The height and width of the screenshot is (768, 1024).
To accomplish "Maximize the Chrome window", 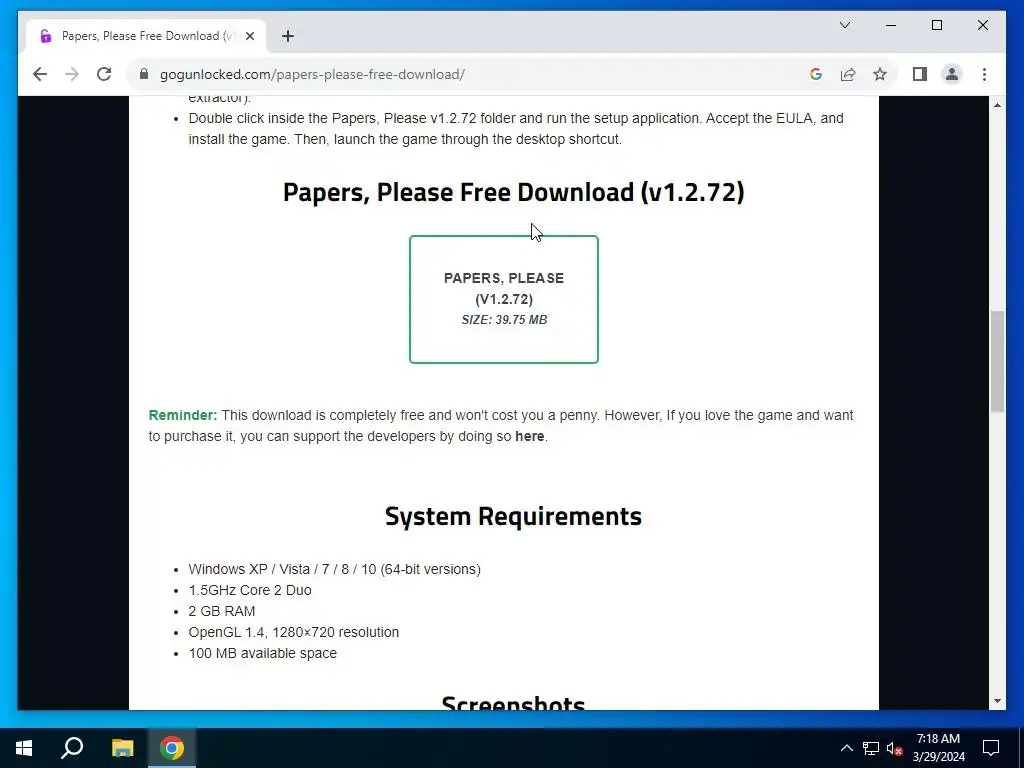I will pyautogui.click(x=936, y=25).
